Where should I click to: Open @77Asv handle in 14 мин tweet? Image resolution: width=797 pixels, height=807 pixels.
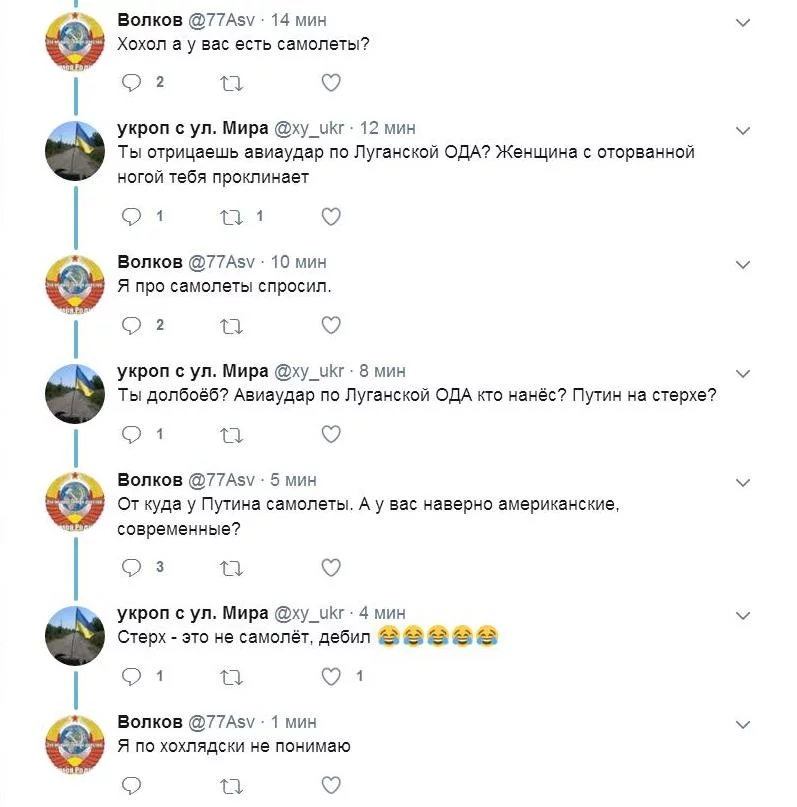click(222, 20)
